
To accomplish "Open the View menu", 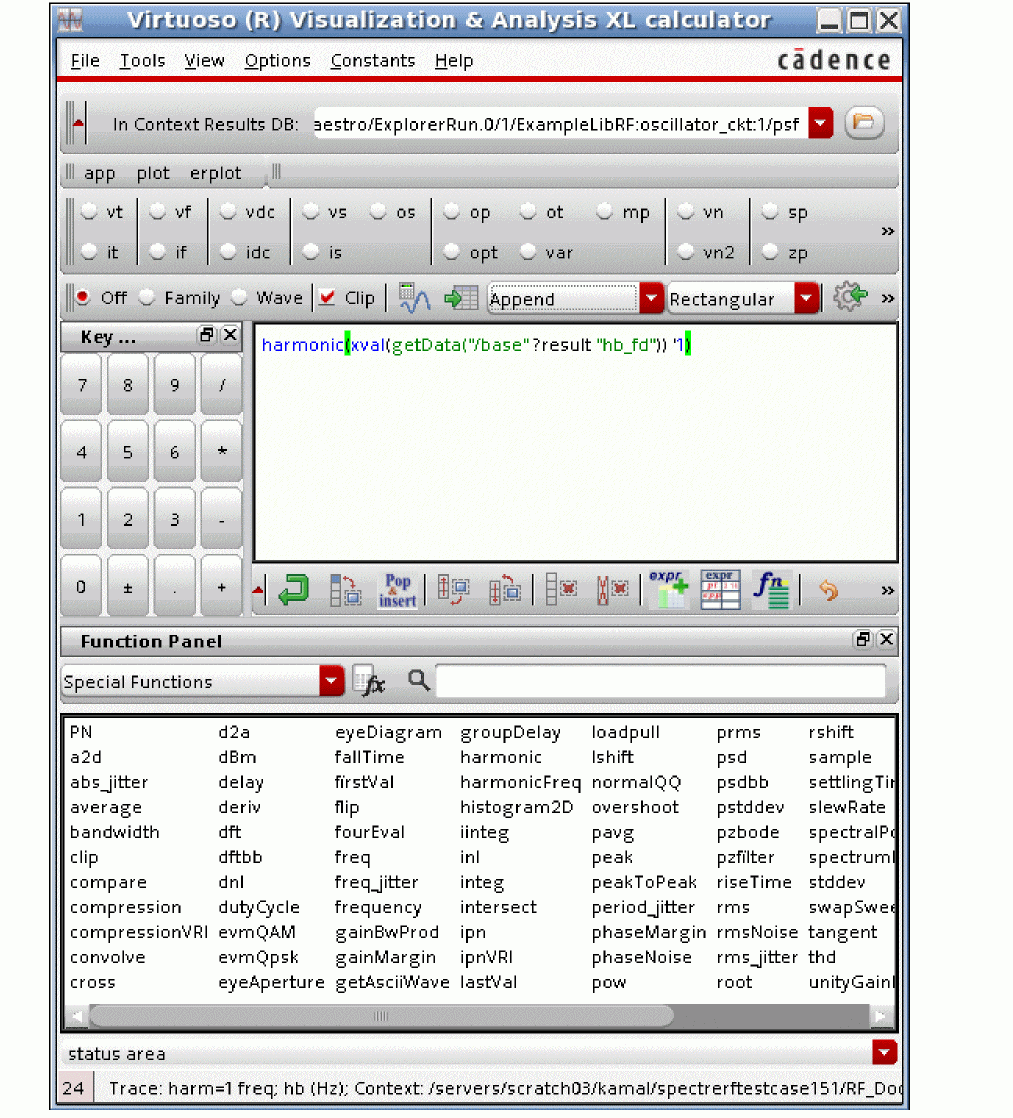I will [205, 61].
